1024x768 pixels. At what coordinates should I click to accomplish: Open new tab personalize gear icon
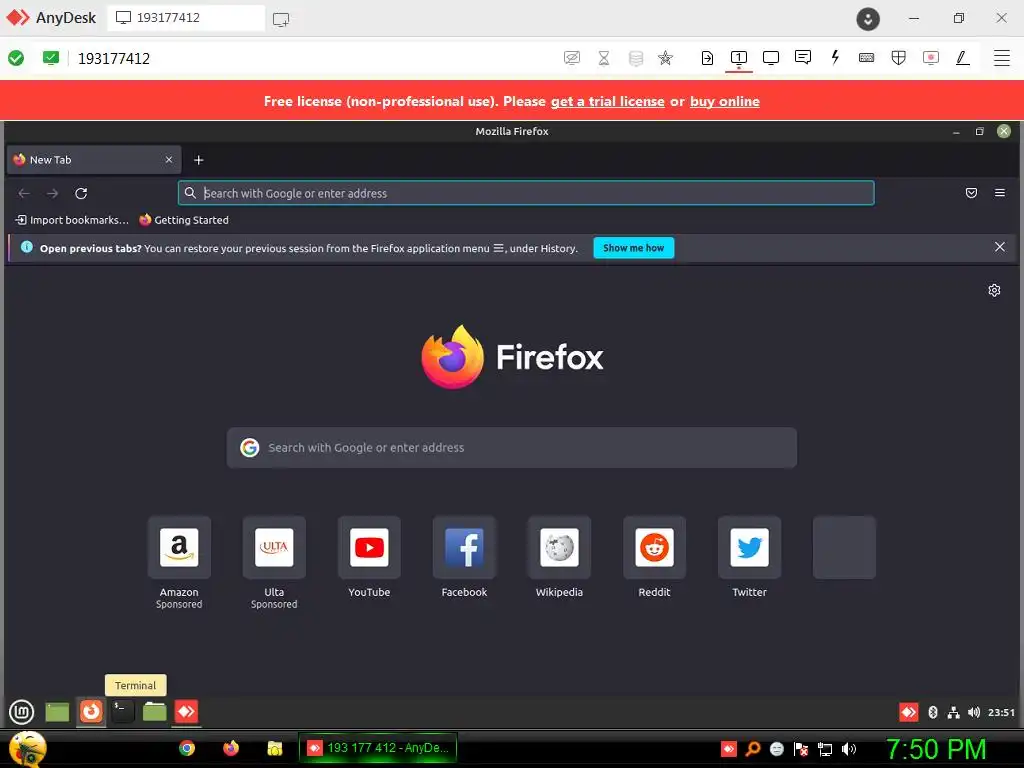pos(994,291)
